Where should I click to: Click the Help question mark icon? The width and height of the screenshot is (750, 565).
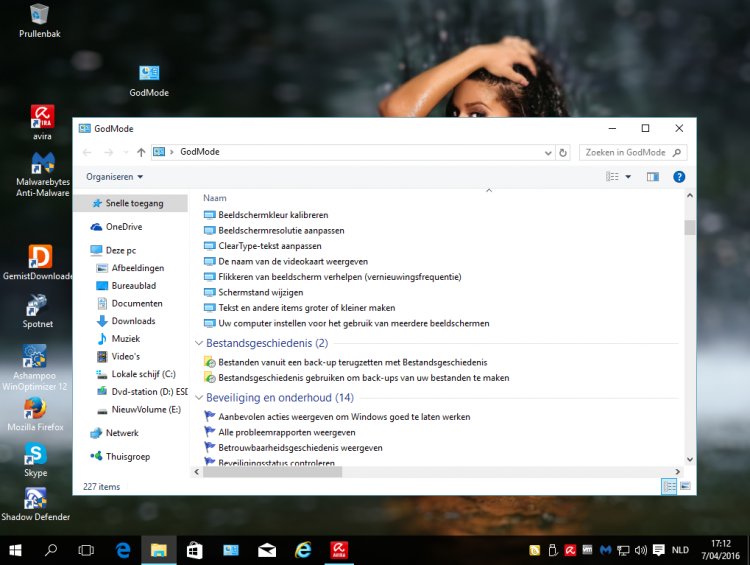(x=679, y=177)
